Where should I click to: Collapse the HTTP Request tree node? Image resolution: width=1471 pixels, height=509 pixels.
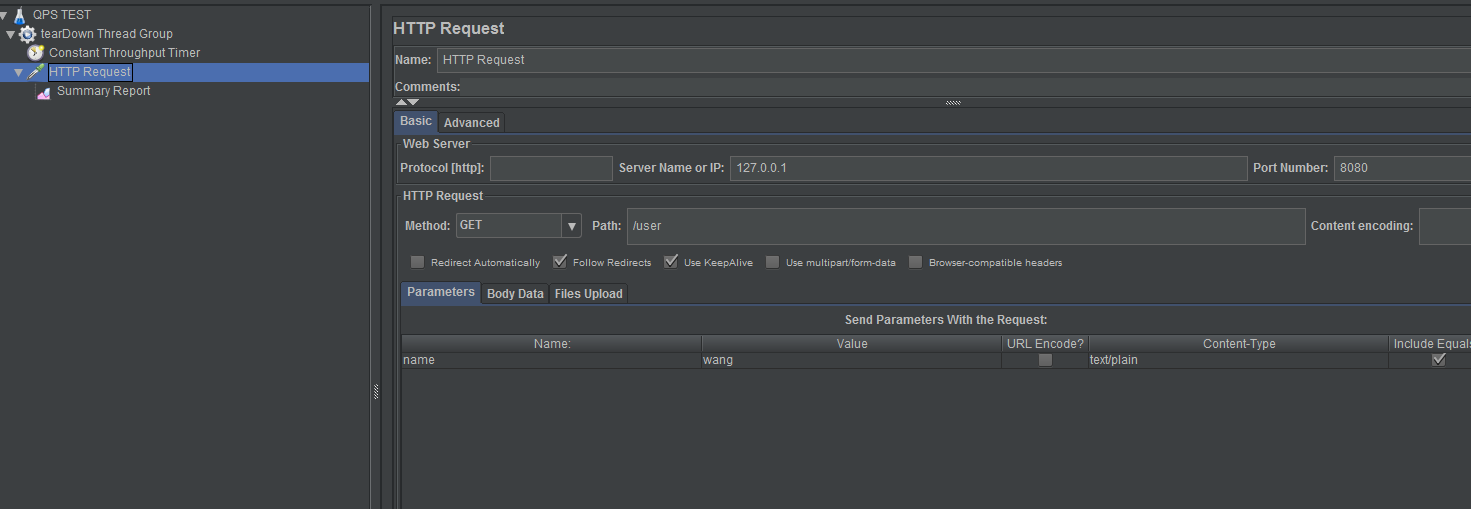pos(19,72)
